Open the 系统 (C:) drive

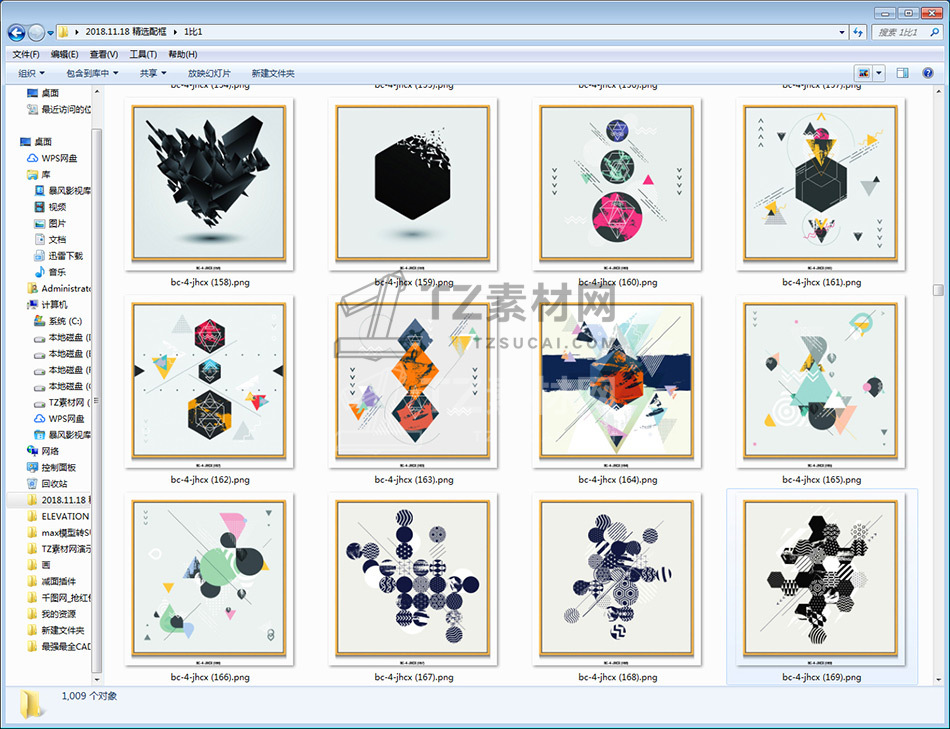click(58, 321)
